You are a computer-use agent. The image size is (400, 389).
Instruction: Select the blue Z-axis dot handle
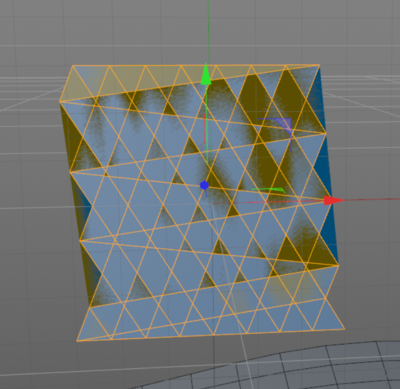pos(204,185)
